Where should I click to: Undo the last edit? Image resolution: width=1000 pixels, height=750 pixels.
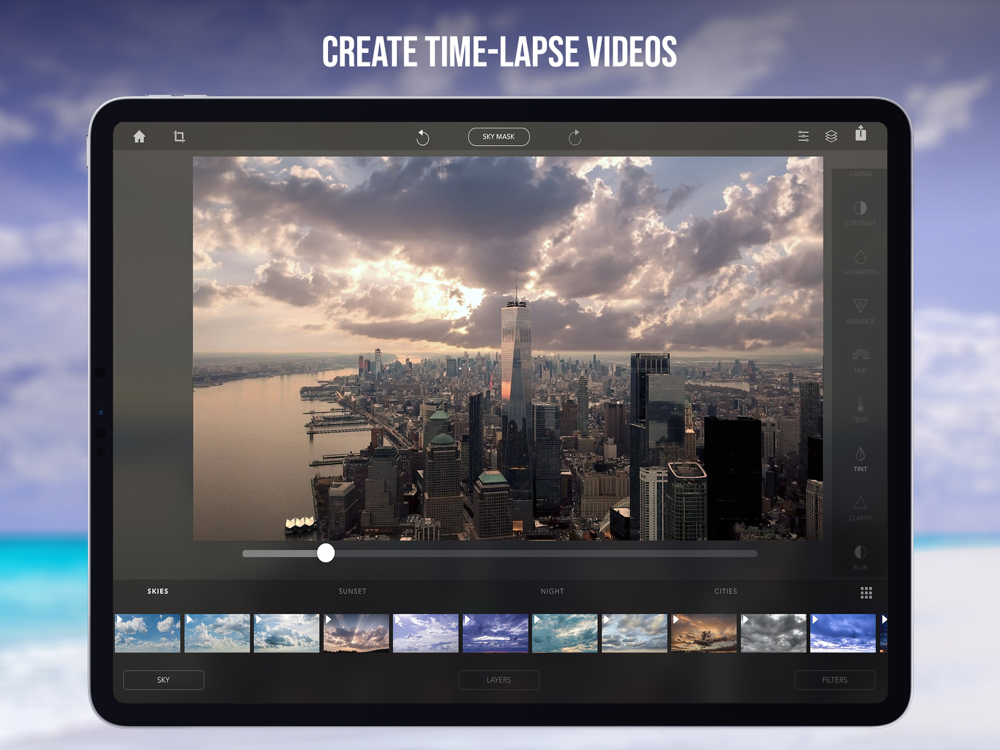[x=423, y=137]
